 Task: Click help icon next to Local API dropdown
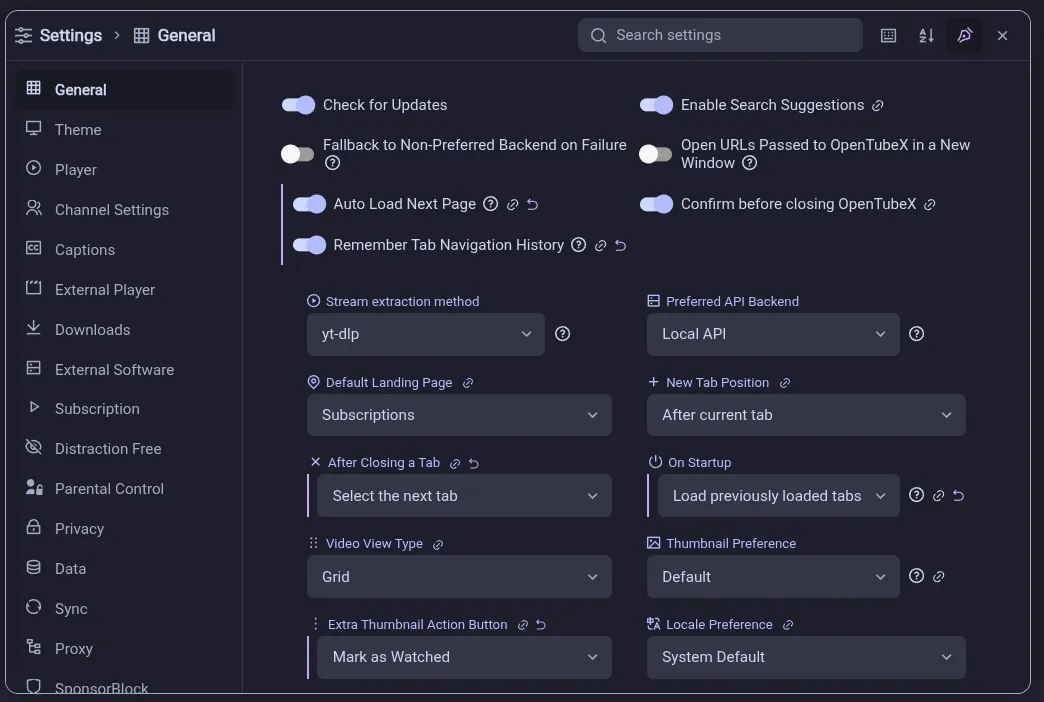pyautogui.click(x=916, y=334)
